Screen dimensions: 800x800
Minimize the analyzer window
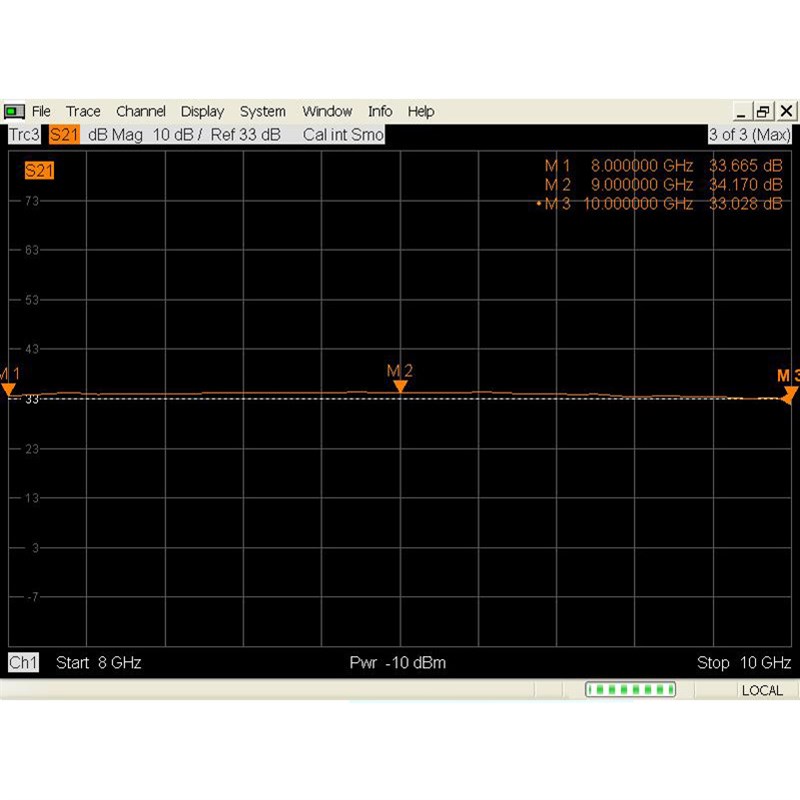[x=741, y=111]
